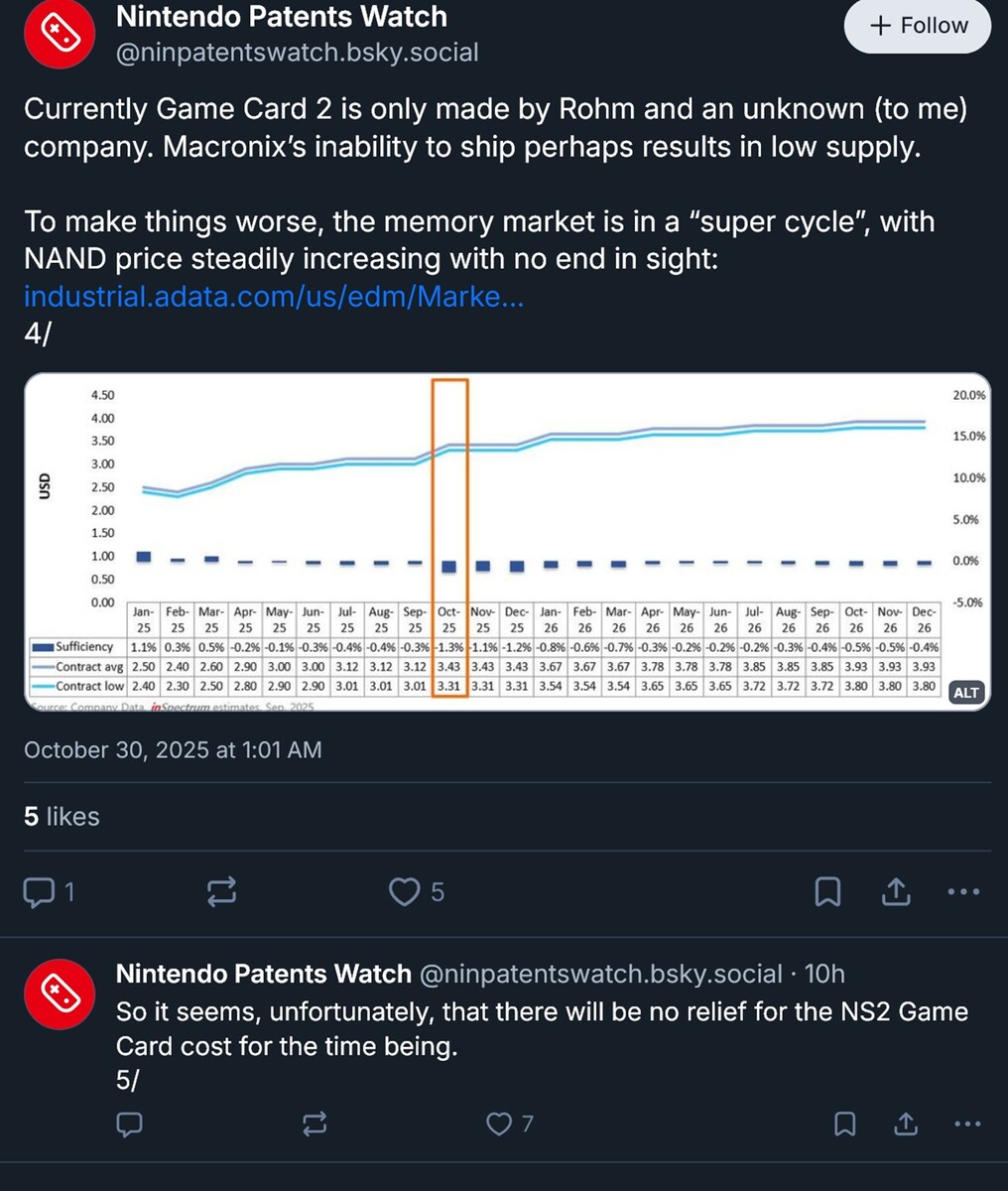Reply to the main post via comment icon
The image size is (1008, 1191).
click(39, 892)
